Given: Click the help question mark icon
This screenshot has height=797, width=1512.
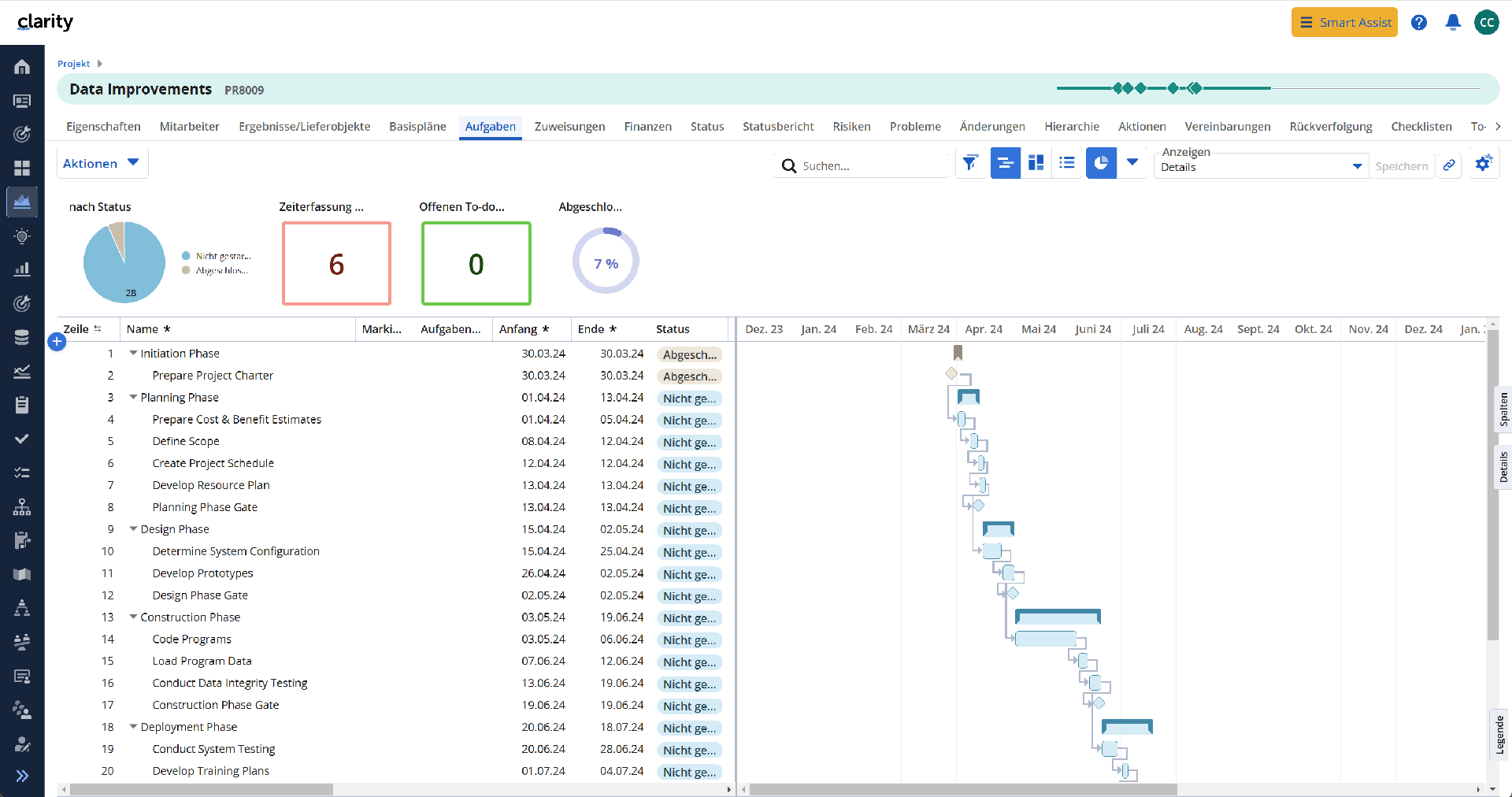Looking at the screenshot, I should pyautogui.click(x=1419, y=22).
